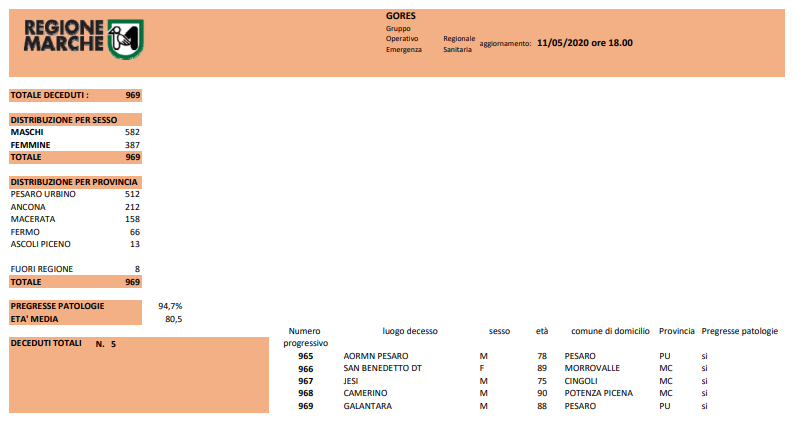Click the province 'MC' in row 967
Screen dimensions: 795x438
(666, 381)
